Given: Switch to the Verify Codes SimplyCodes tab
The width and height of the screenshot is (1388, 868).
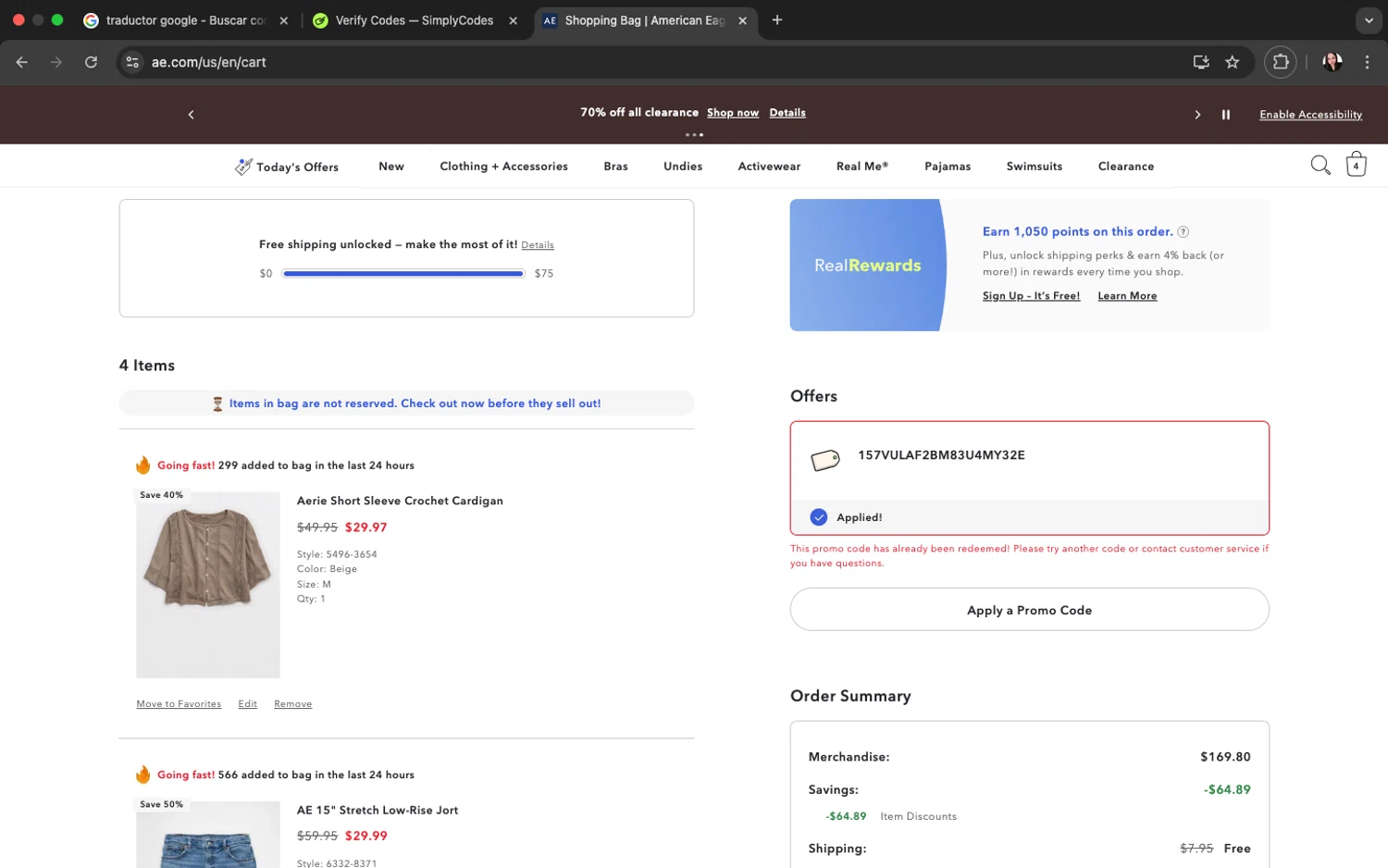Looking at the screenshot, I should (x=415, y=20).
